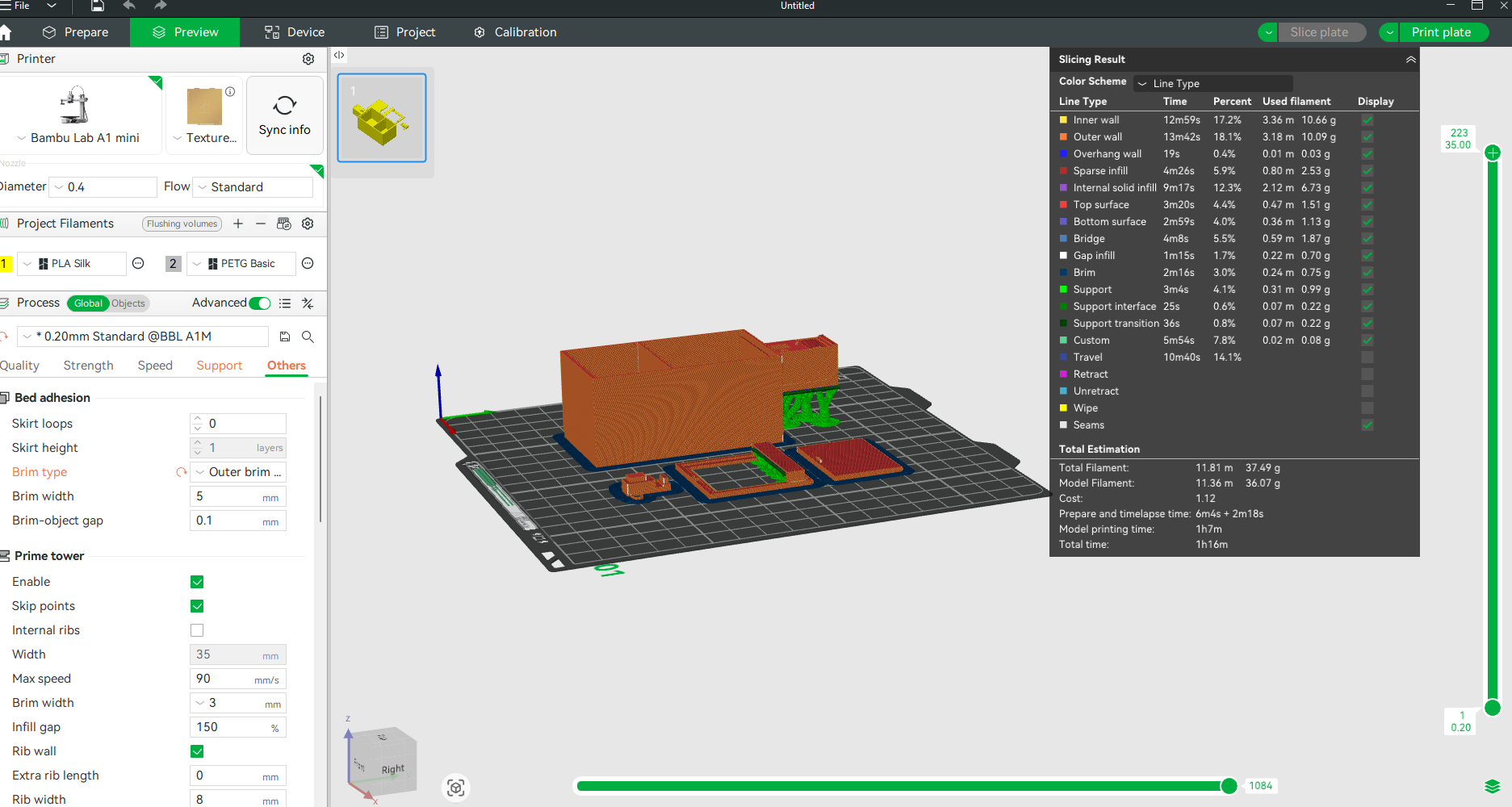1512x807 pixels.
Task: Toggle the Advanced mode switch
Action: click(260, 303)
